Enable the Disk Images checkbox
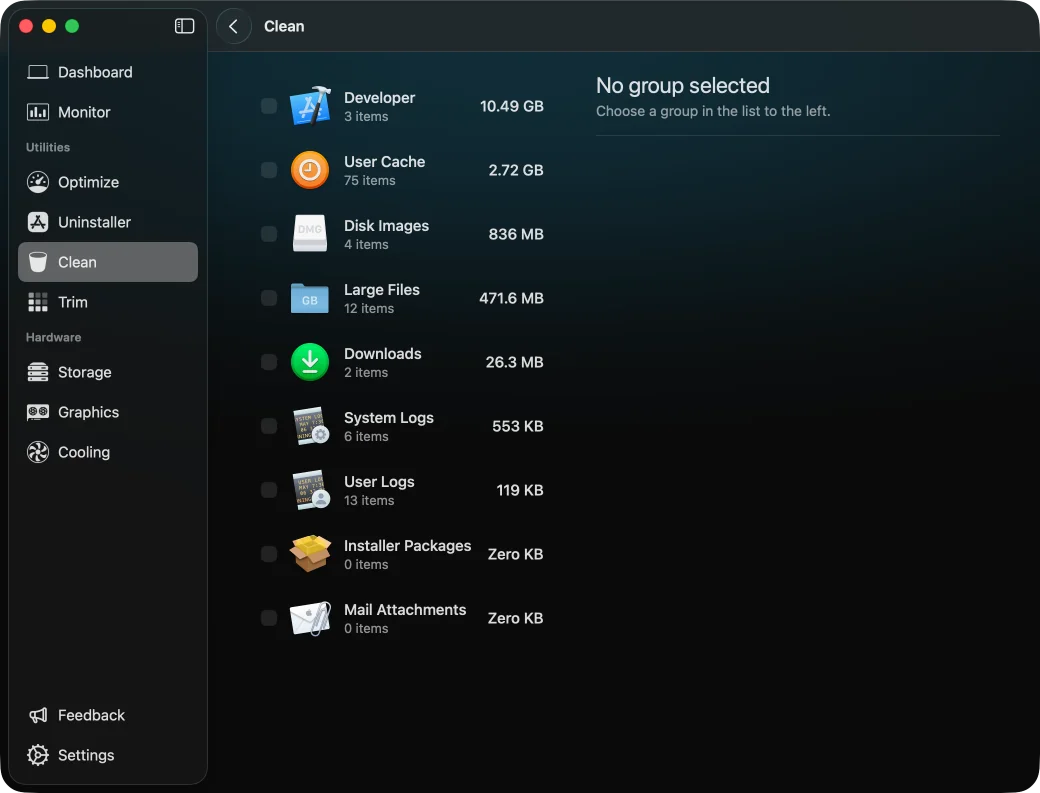 click(269, 234)
